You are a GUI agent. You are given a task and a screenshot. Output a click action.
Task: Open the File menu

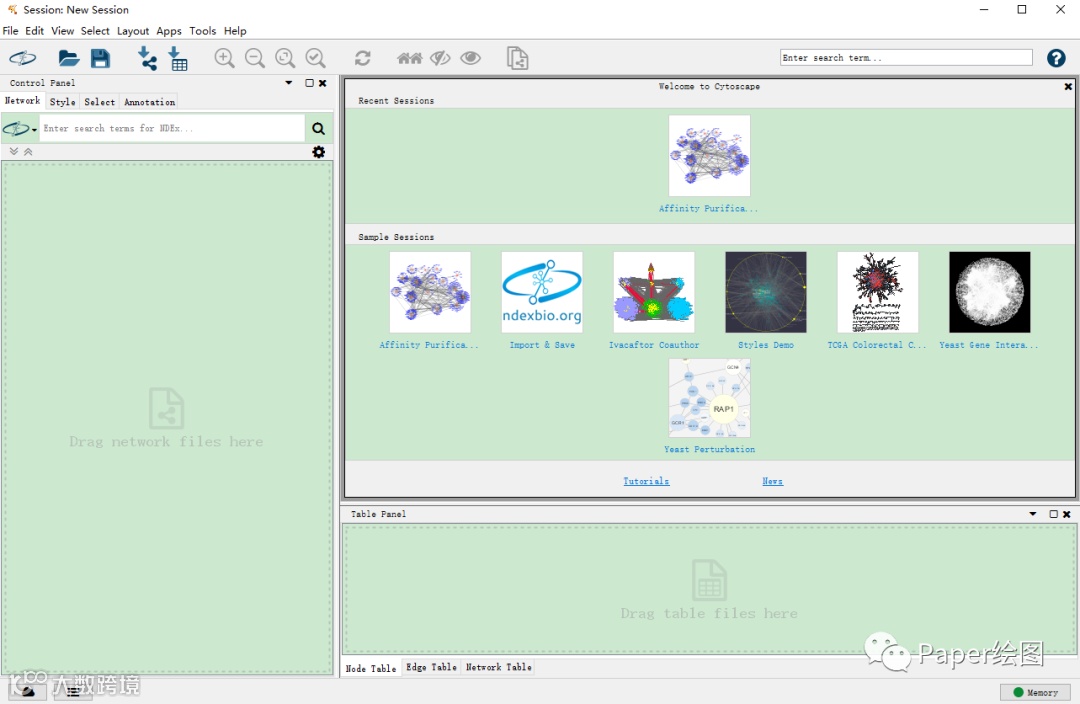pos(10,31)
